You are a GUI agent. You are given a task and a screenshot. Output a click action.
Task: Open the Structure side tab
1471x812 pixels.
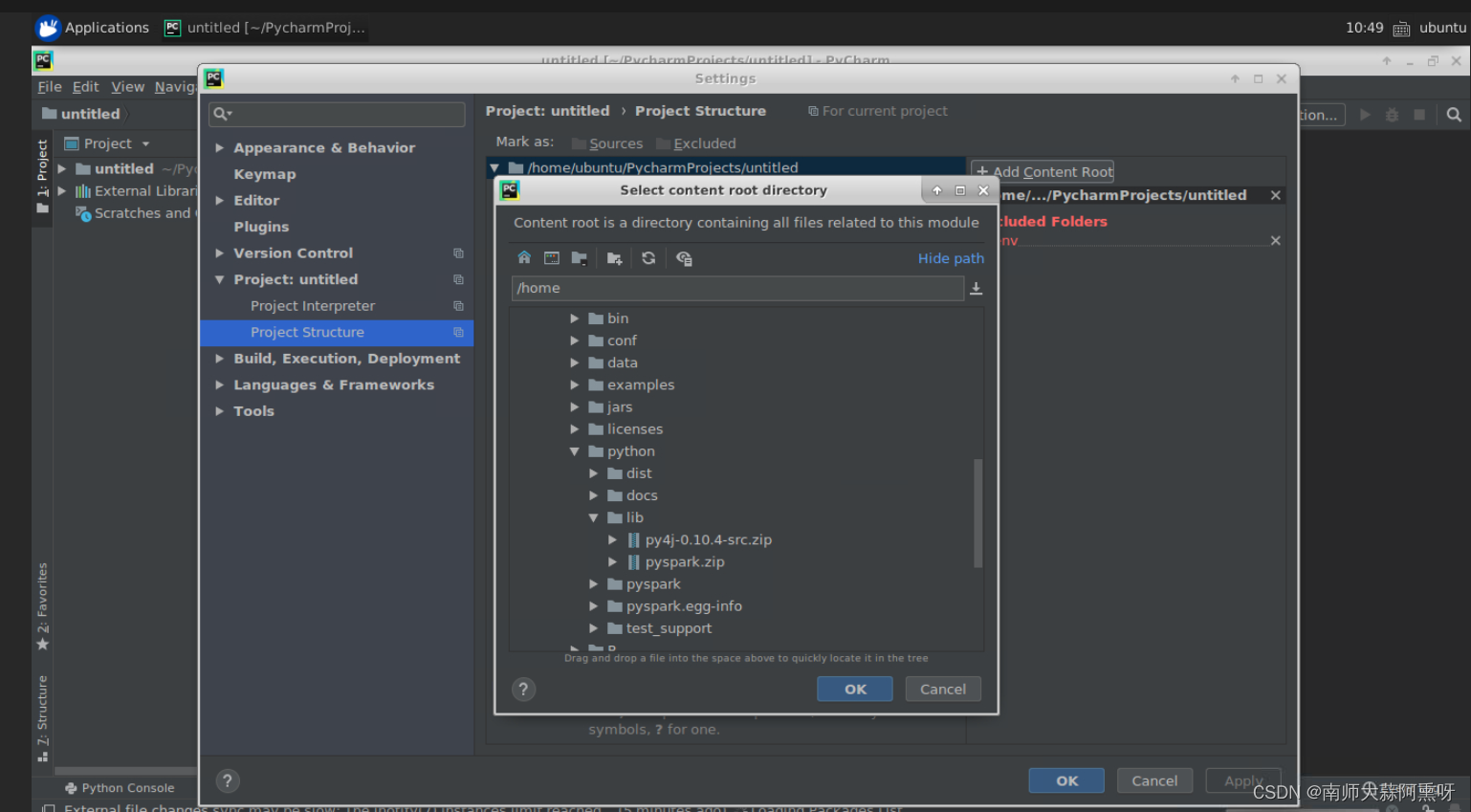coord(42,719)
